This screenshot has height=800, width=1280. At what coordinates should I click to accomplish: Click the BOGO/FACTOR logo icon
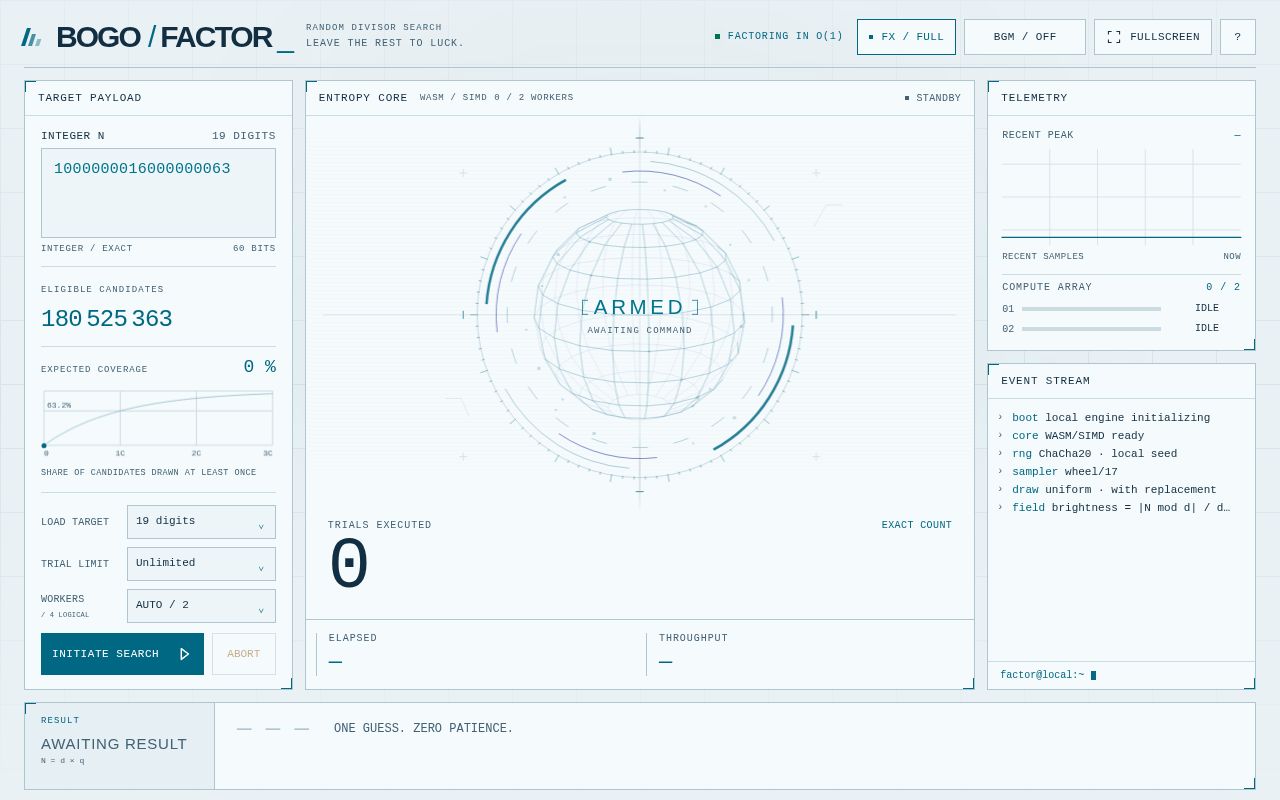pos(31,37)
